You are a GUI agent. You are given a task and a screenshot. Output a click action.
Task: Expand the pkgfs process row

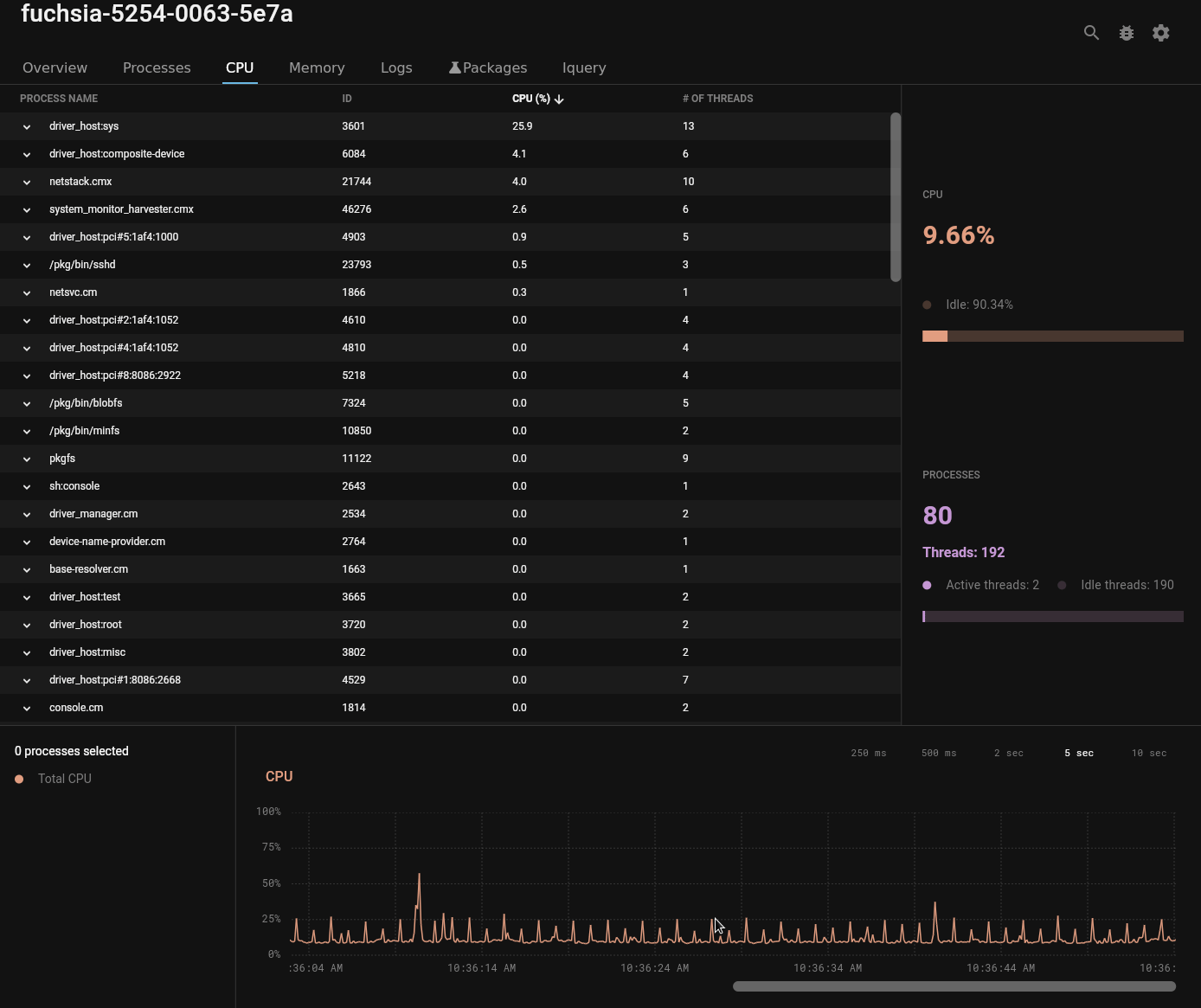(27, 459)
